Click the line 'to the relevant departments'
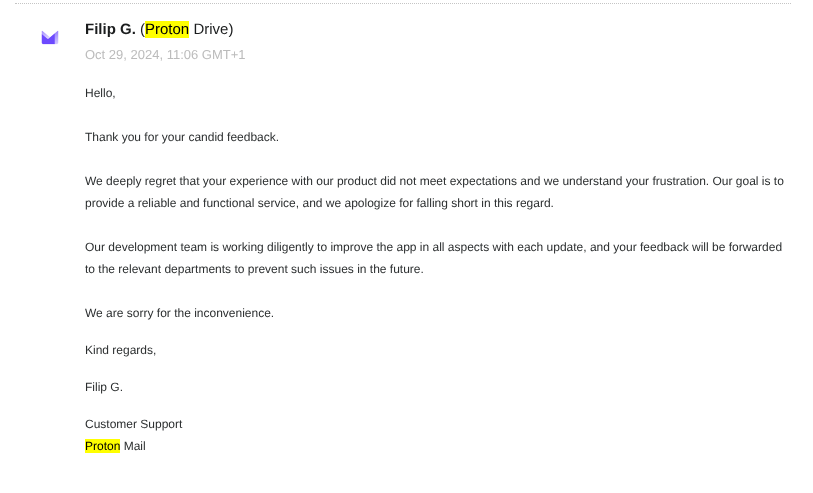Viewport: 813px width, 493px height. 254,268
